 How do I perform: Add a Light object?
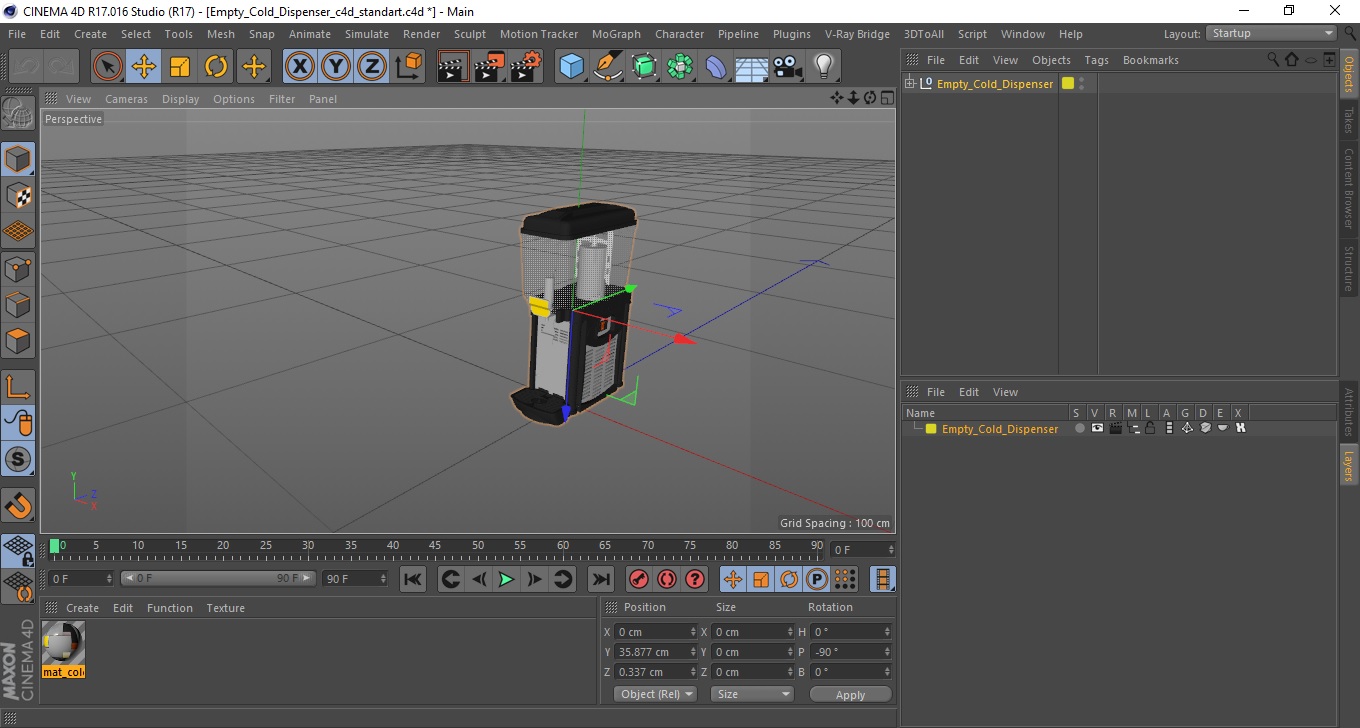(823, 67)
